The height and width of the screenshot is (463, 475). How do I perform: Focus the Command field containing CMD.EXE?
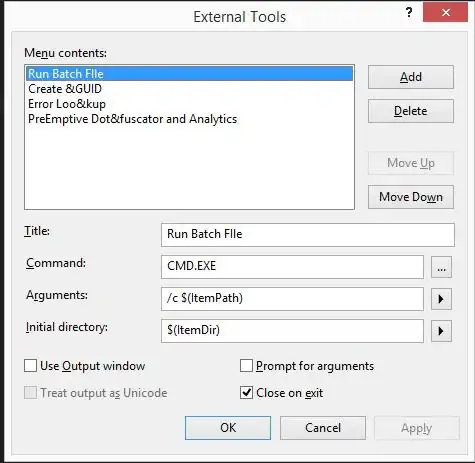pyautogui.click(x=292, y=267)
